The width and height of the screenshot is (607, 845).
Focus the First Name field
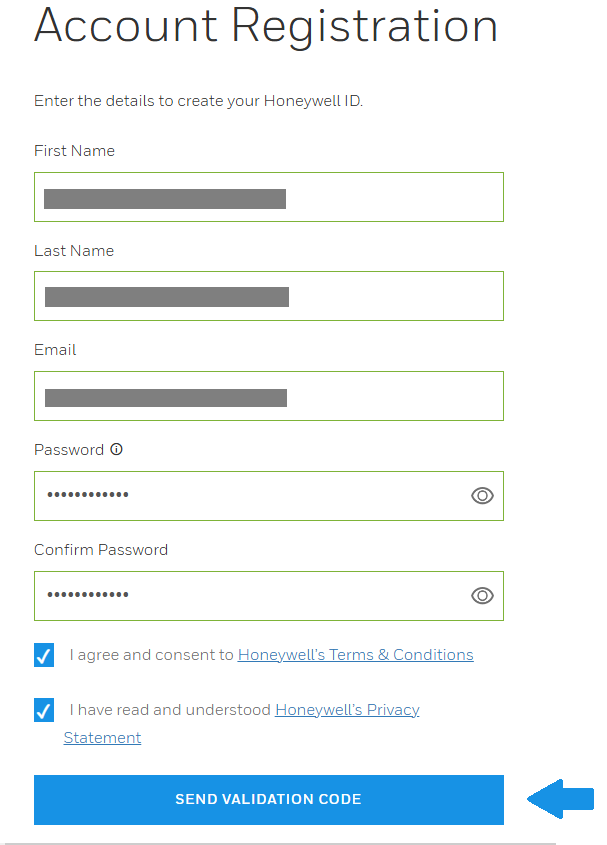(x=268, y=197)
